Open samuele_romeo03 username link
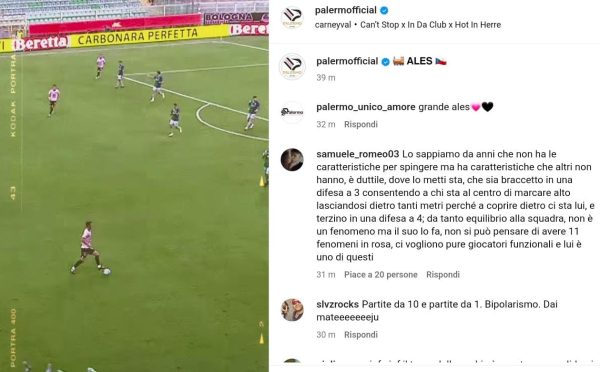Screen dimensions: 600x372 (x=358, y=154)
